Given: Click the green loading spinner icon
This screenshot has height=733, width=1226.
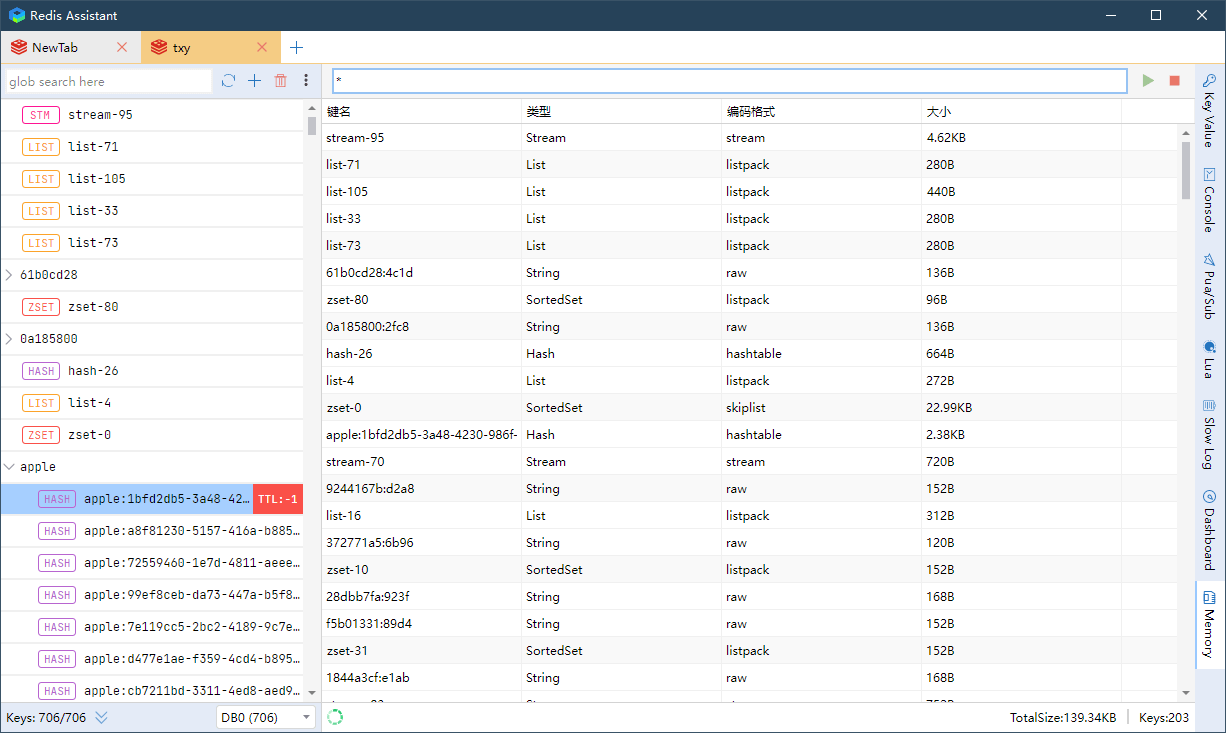Looking at the screenshot, I should point(335,717).
